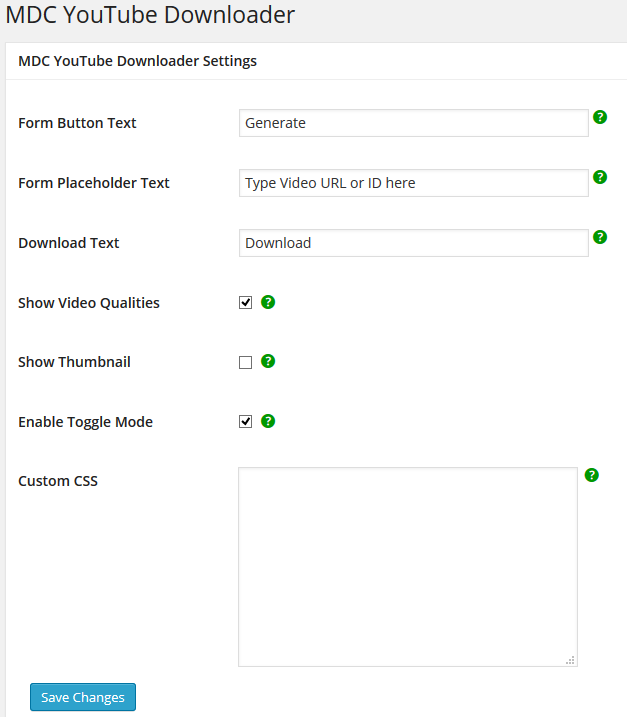Focus the Form Placeholder Text input field
This screenshot has width=627, height=717.
tap(413, 183)
